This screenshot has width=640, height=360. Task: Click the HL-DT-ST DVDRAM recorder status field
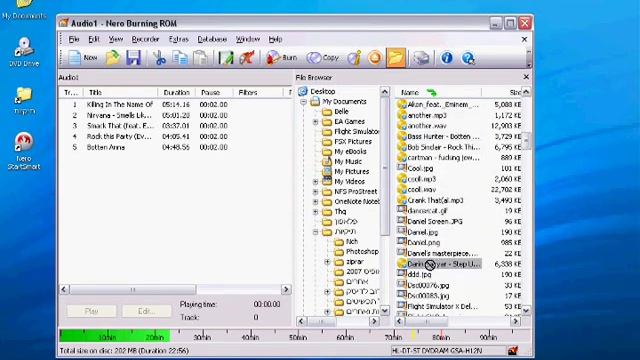(x=448, y=351)
